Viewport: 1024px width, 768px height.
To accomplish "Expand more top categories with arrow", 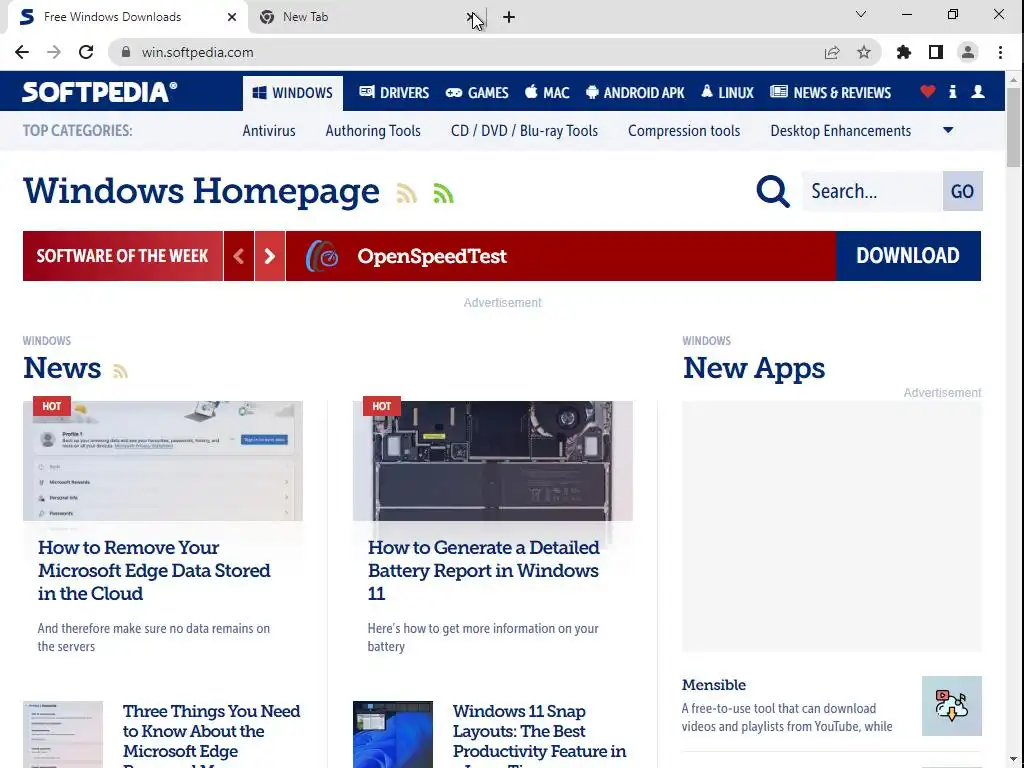I will pos(948,130).
